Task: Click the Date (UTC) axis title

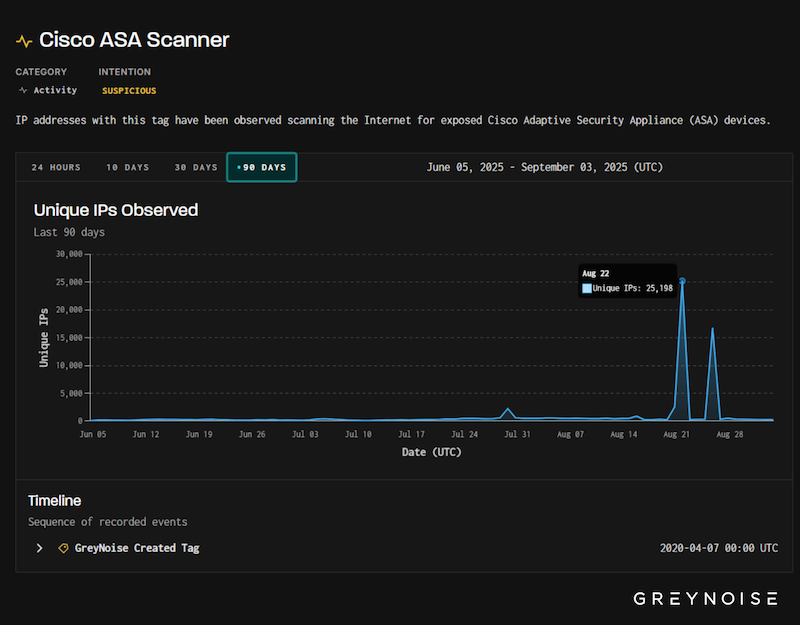Action: click(432, 452)
